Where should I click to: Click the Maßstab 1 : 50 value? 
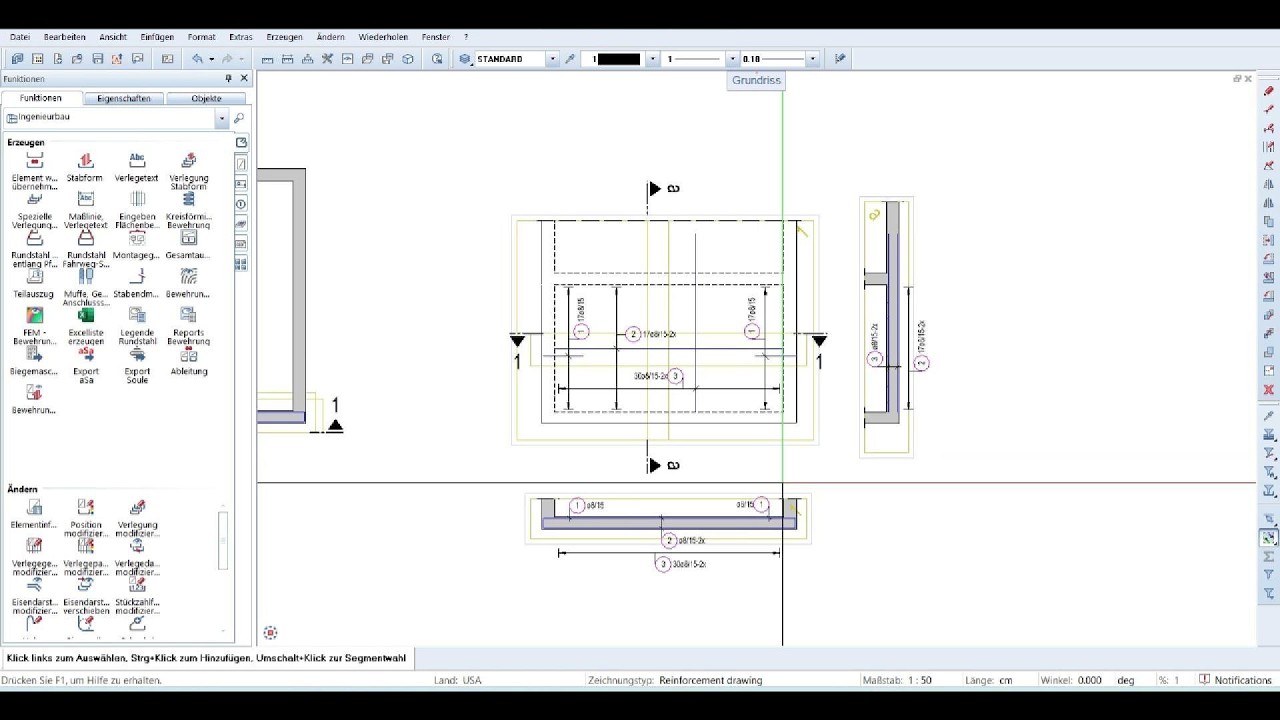pos(920,680)
